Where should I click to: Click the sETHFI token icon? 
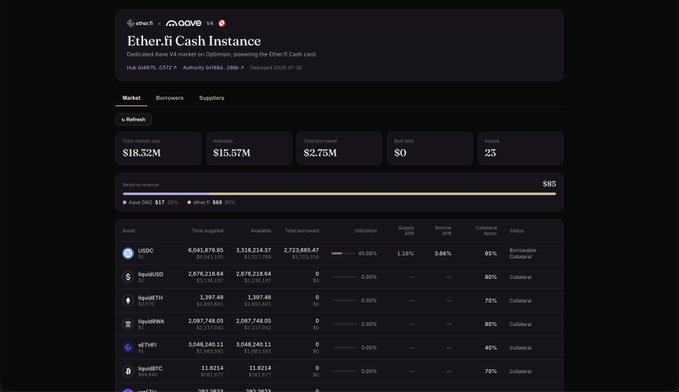pyautogui.click(x=128, y=347)
